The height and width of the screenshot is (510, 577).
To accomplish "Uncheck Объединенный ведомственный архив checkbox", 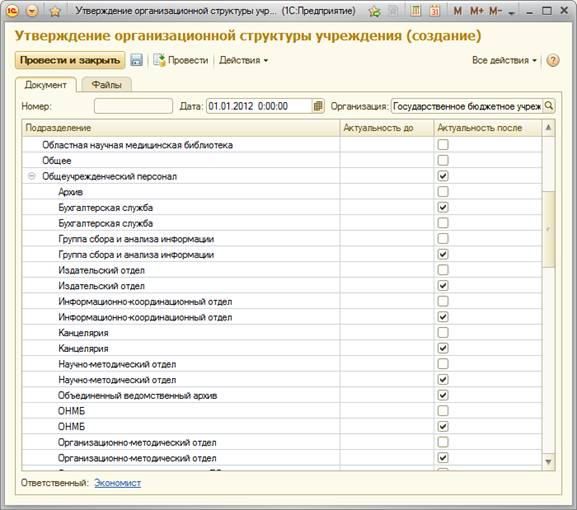I will (x=443, y=395).
